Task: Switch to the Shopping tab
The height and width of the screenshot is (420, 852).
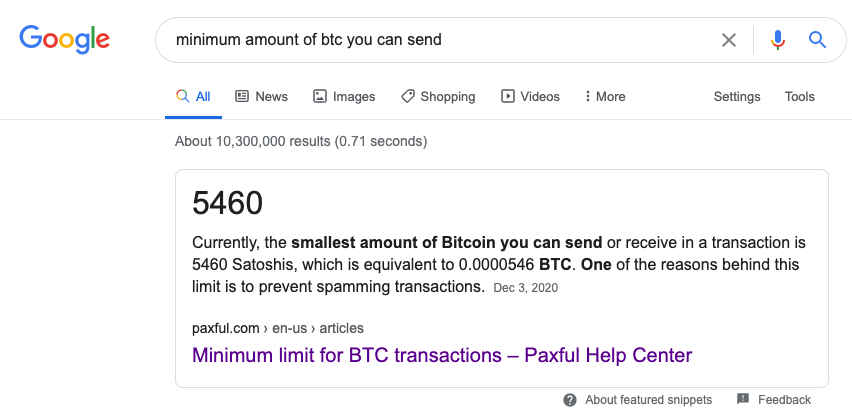Action: point(438,97)
